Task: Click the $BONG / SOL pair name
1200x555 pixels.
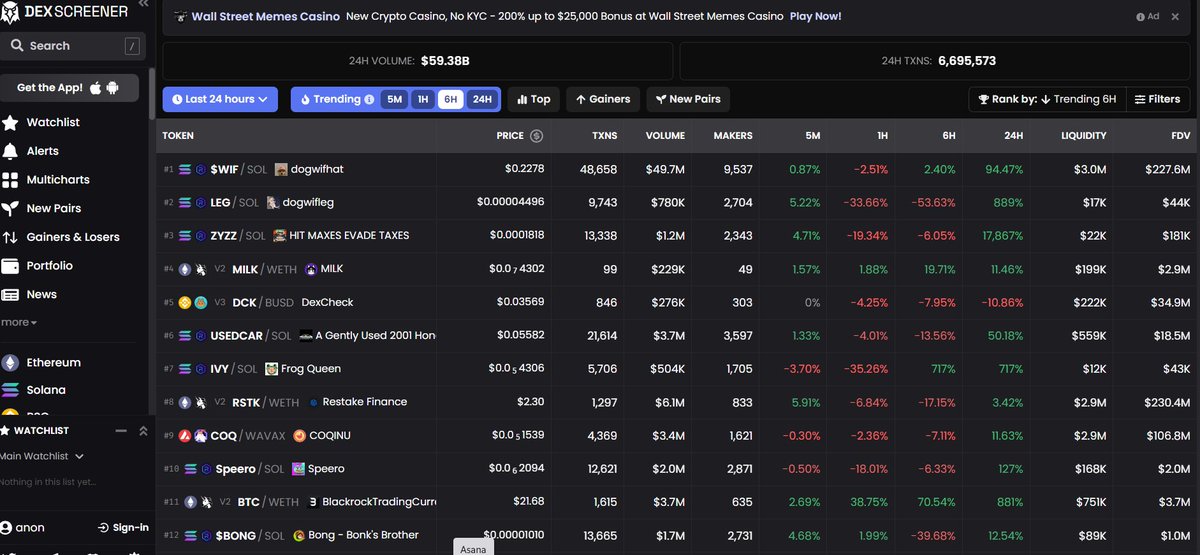Action: (252, 536)
